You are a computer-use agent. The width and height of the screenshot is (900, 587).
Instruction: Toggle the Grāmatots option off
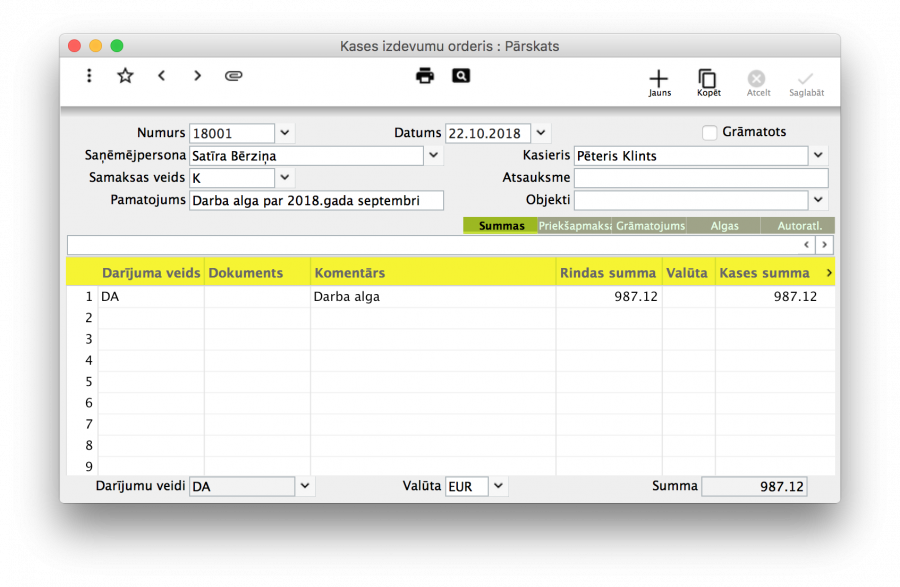[x=710, y=132]
